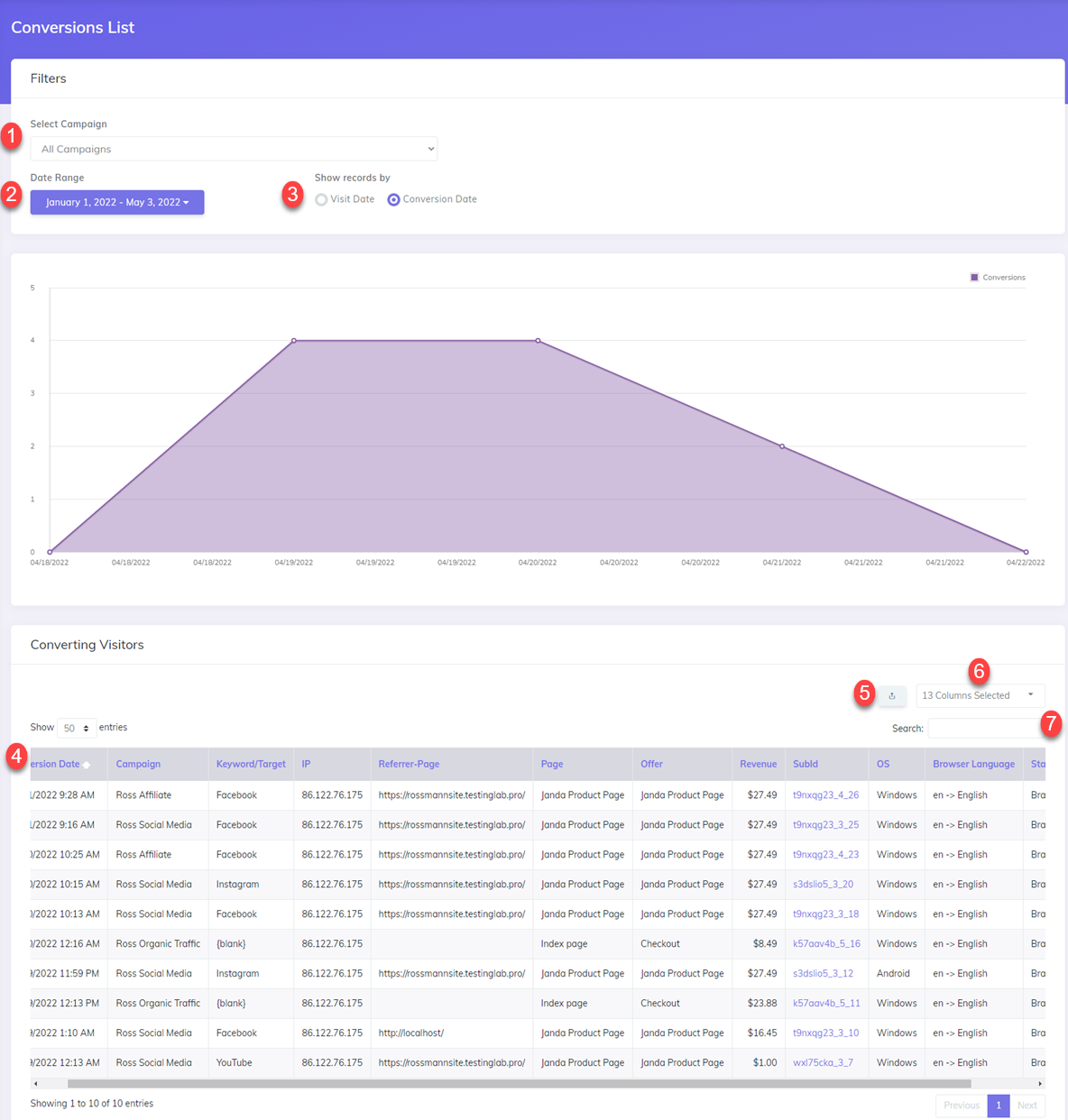Open the date range picker button
Screen dimensions: 1068x1120
(x=117, y=202)
